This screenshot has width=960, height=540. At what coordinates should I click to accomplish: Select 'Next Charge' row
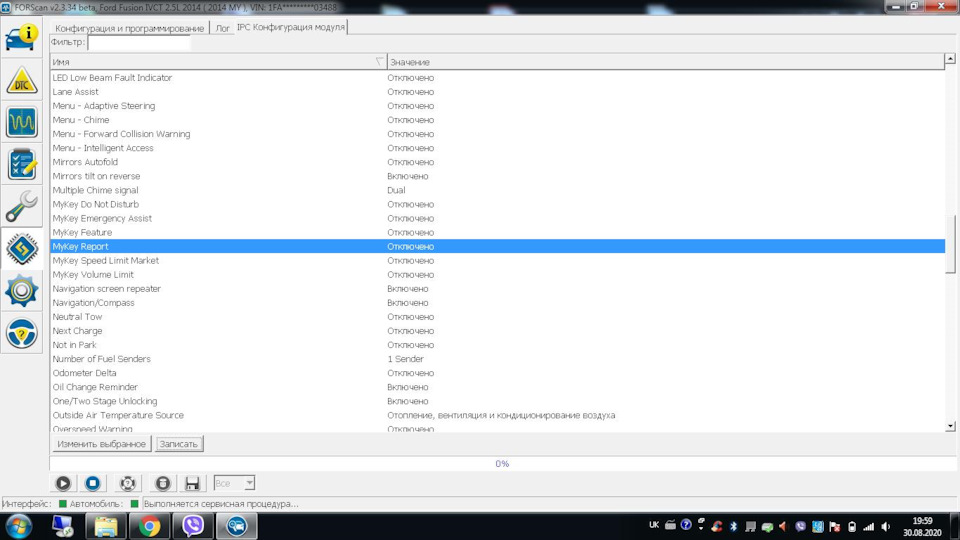[497, 331]
